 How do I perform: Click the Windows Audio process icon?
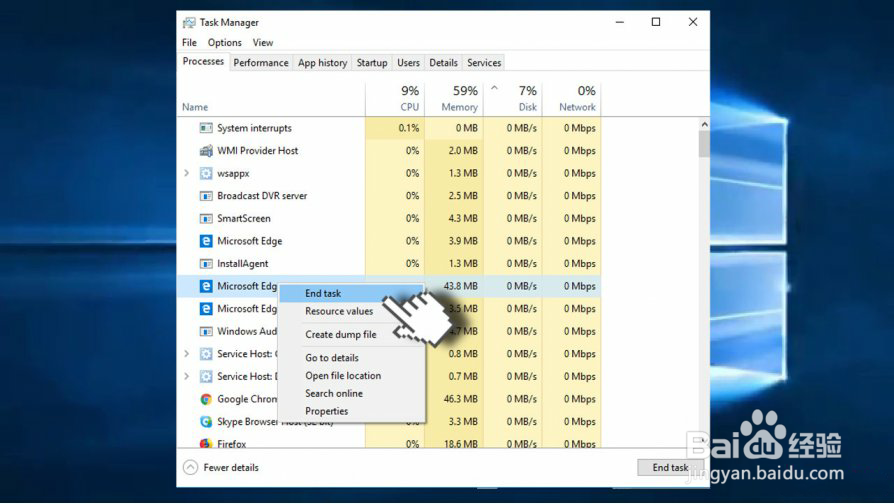[206, 331]
